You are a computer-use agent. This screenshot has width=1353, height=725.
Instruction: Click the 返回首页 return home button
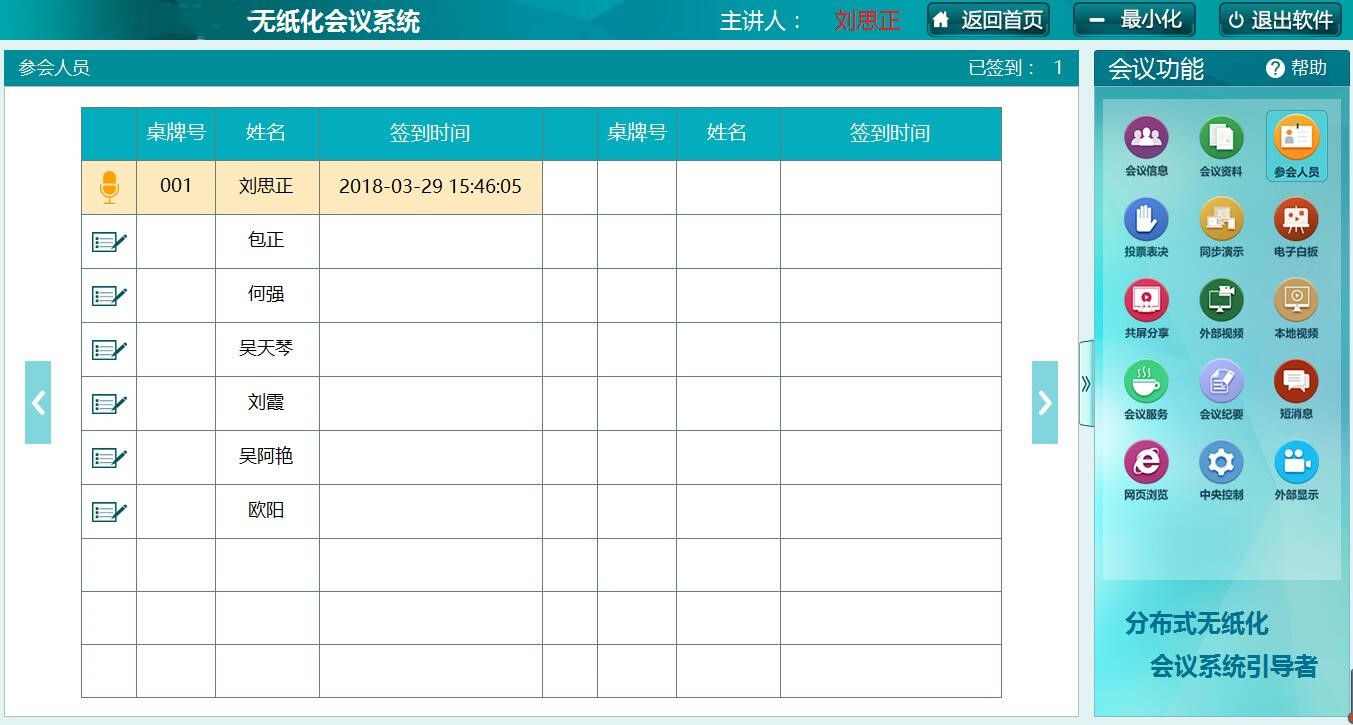pos(988,20)
